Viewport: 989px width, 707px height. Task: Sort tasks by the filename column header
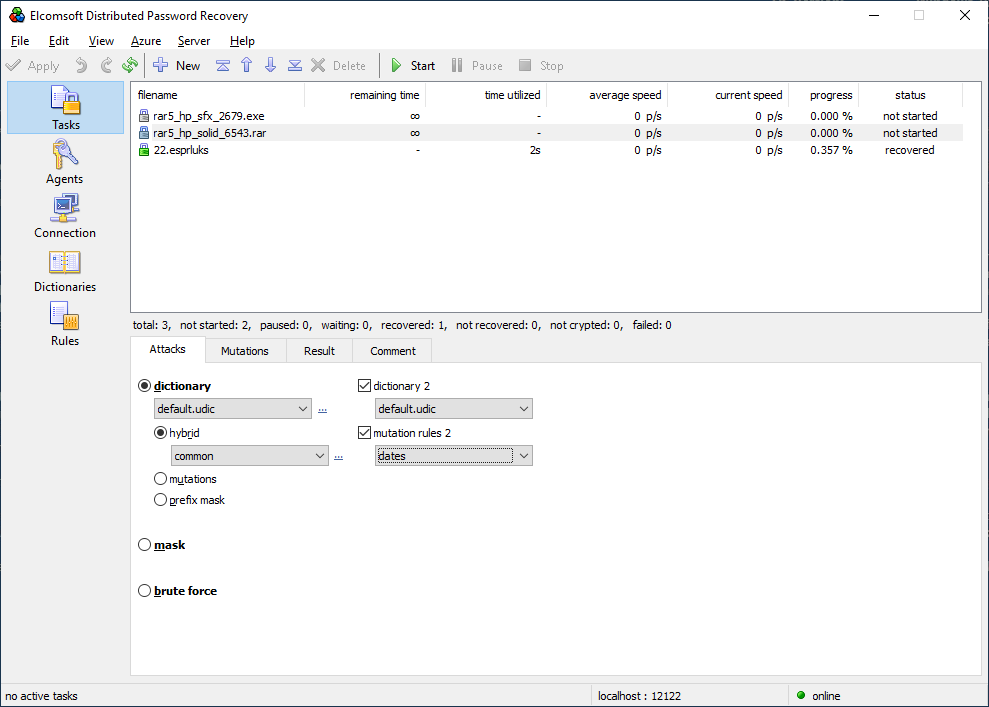[x=218, y=95]
